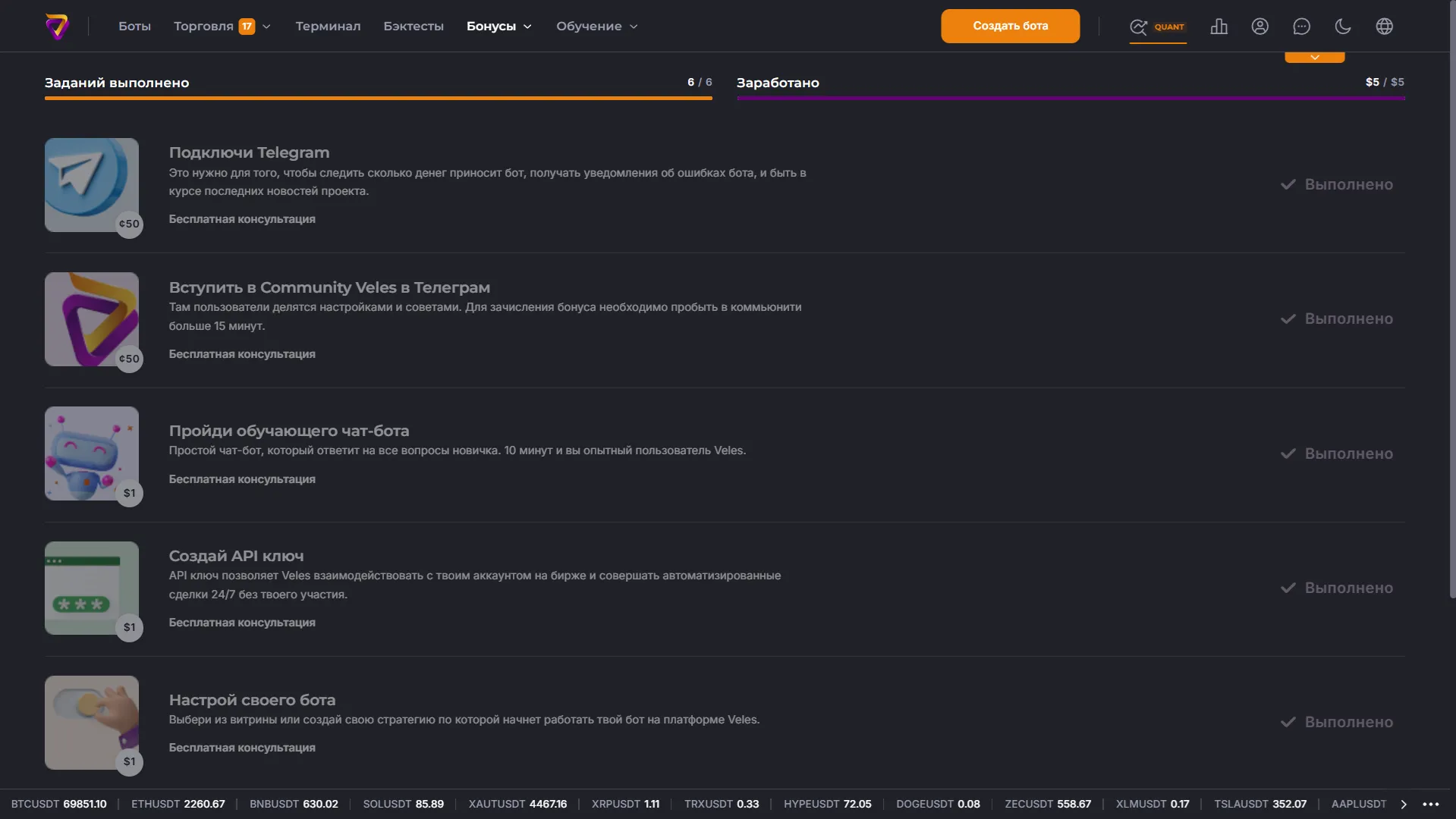Viewport: 1456px width, 819px height.
Task: Advance the ticker with the right arrow
Action: [x=1404, y=804]
